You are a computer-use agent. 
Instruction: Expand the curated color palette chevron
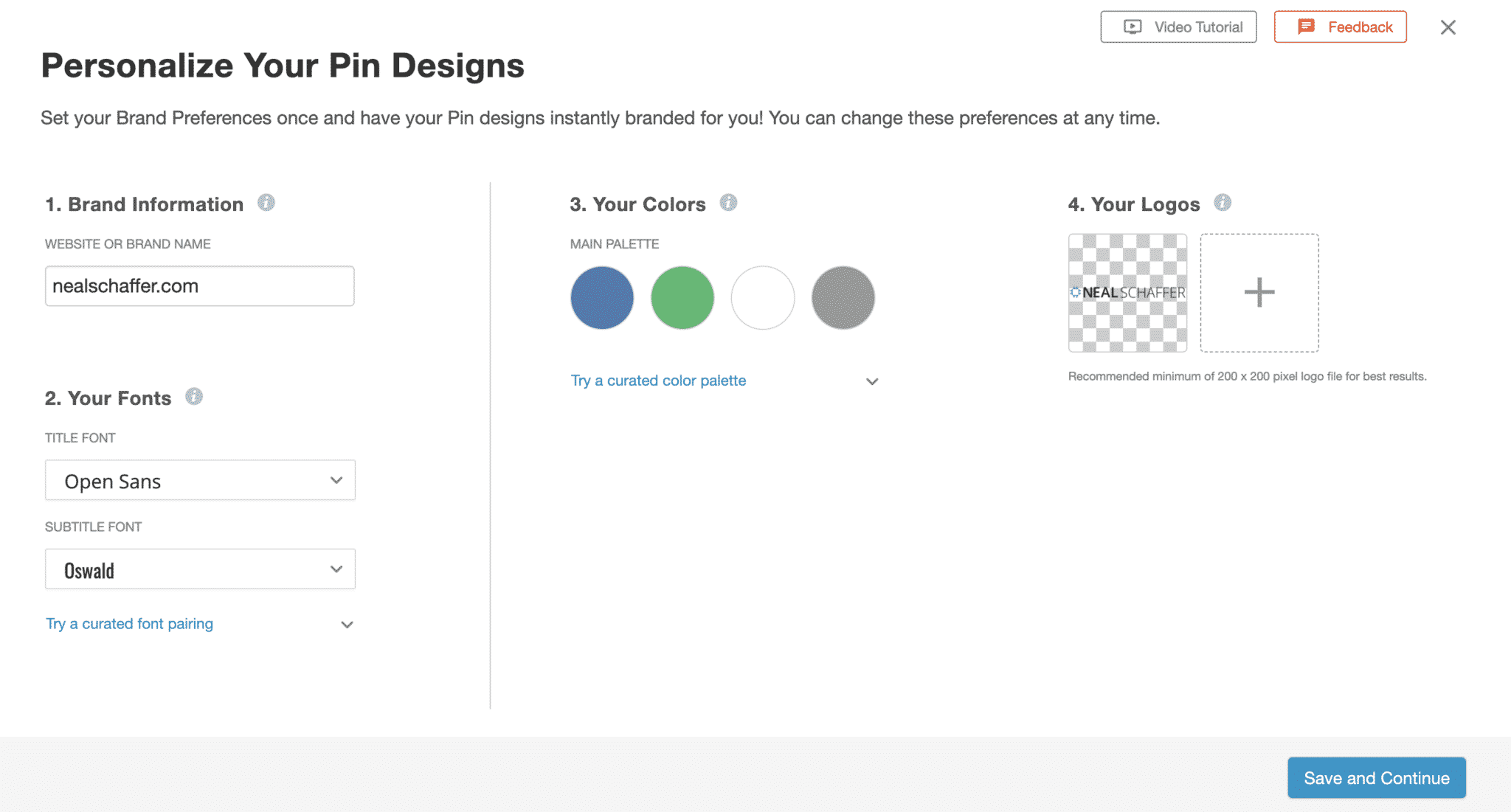(872, 381)
